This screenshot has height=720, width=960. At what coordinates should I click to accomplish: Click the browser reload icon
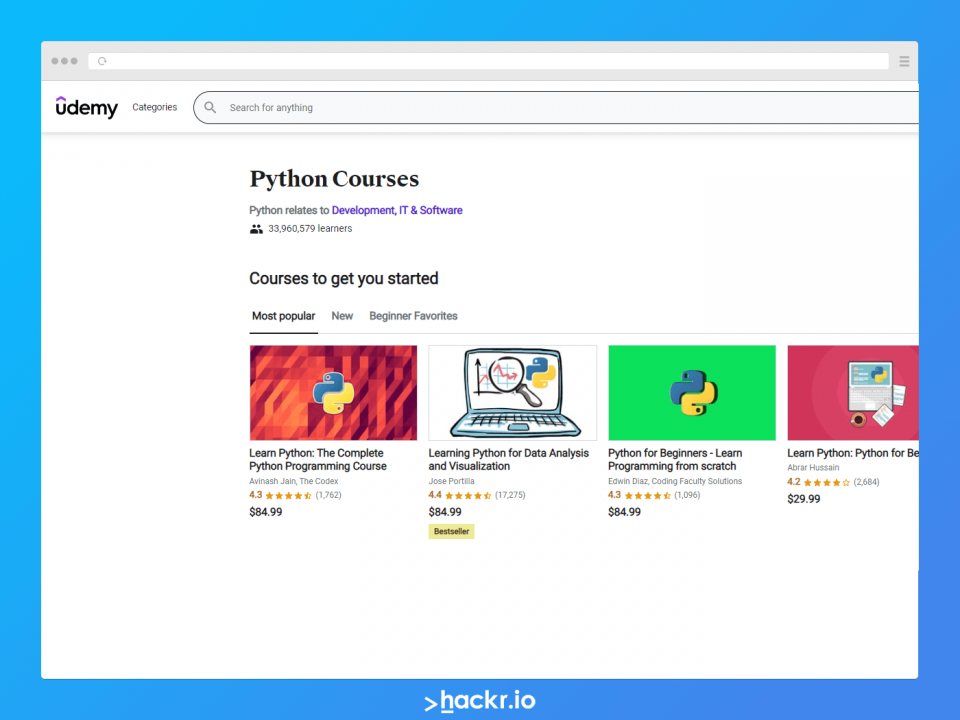(x=102, y=61)
